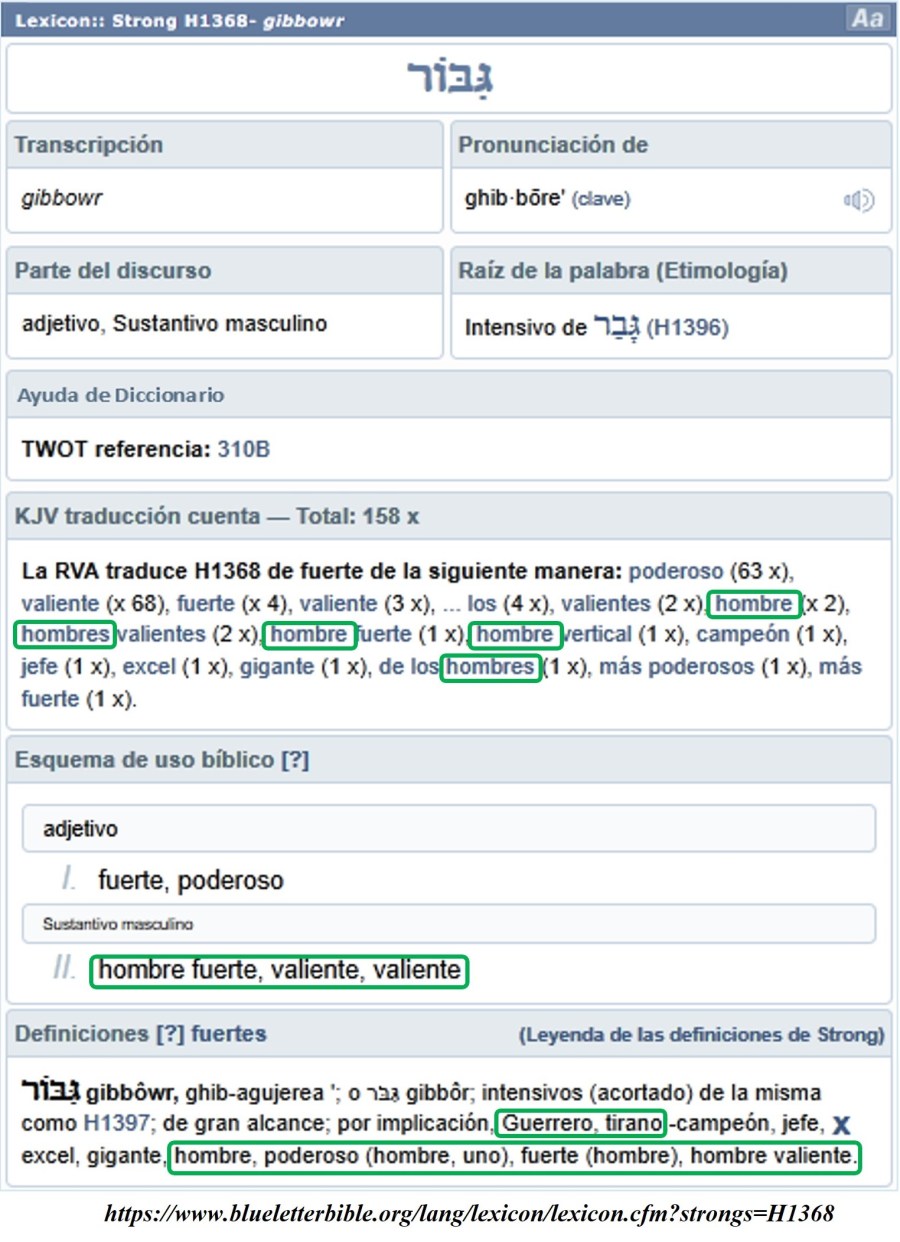Play the audio pronunciation speaker icon
900x1242 pixels.
click(x=858, y=201)
